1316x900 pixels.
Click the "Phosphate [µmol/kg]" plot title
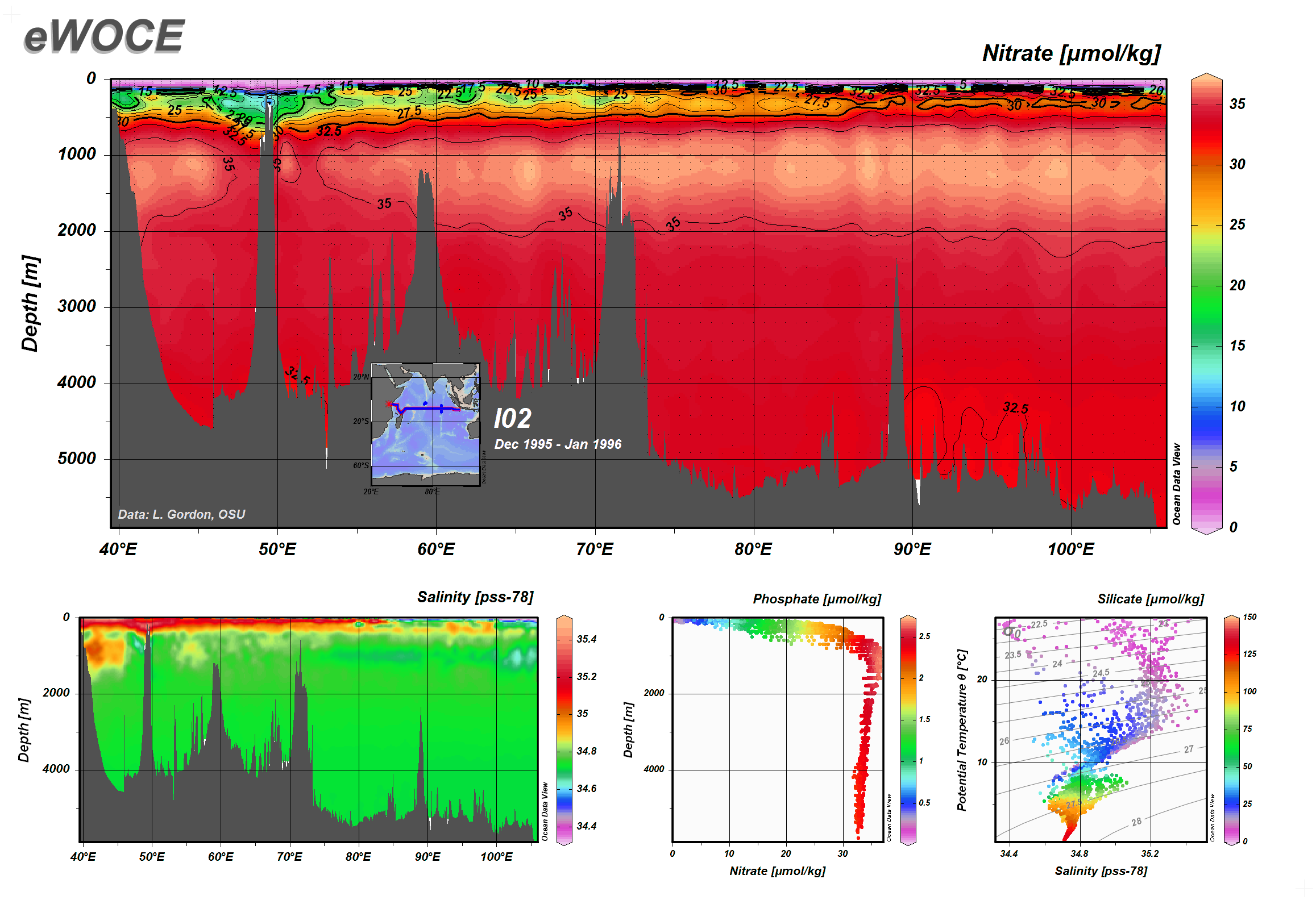(x=817, y=599)
